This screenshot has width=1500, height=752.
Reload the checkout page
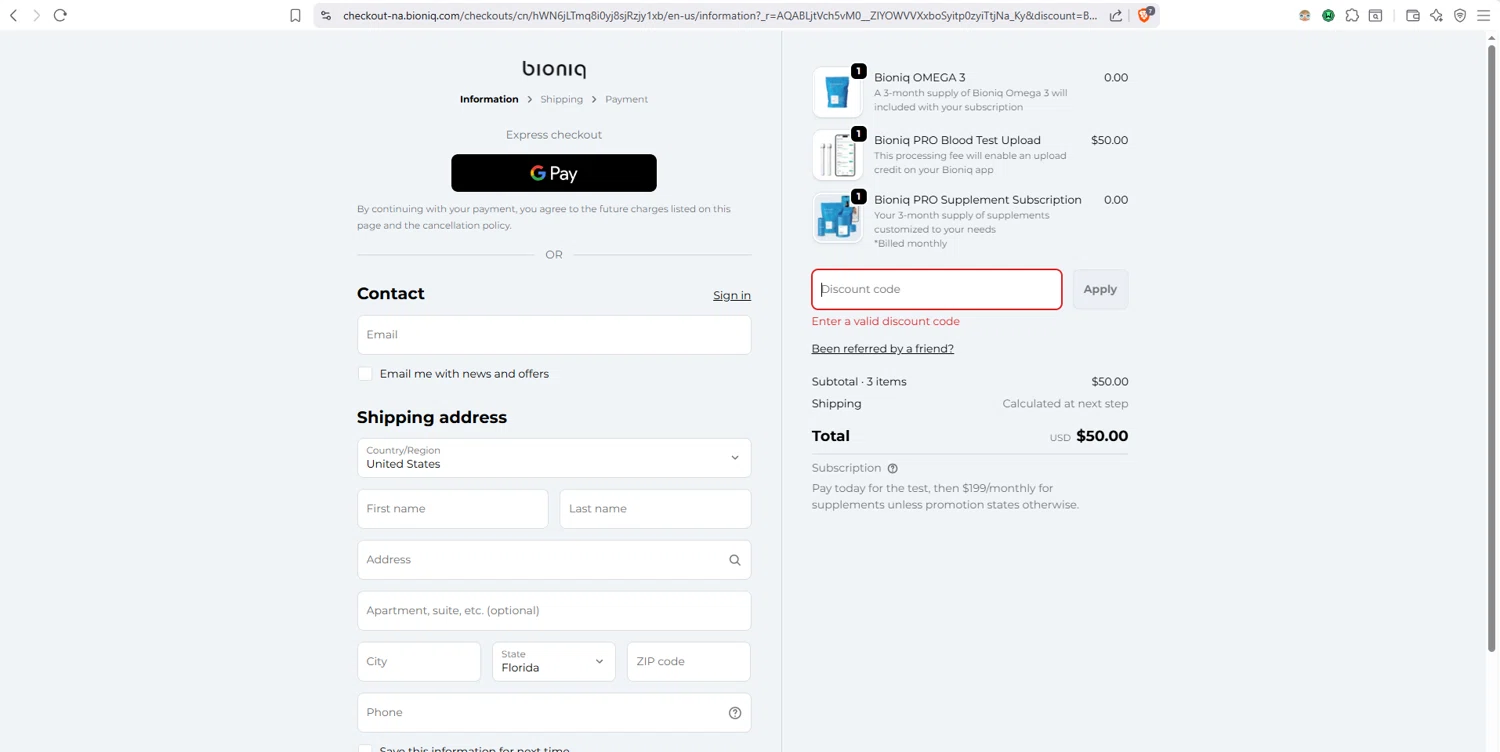click(60, 15)
